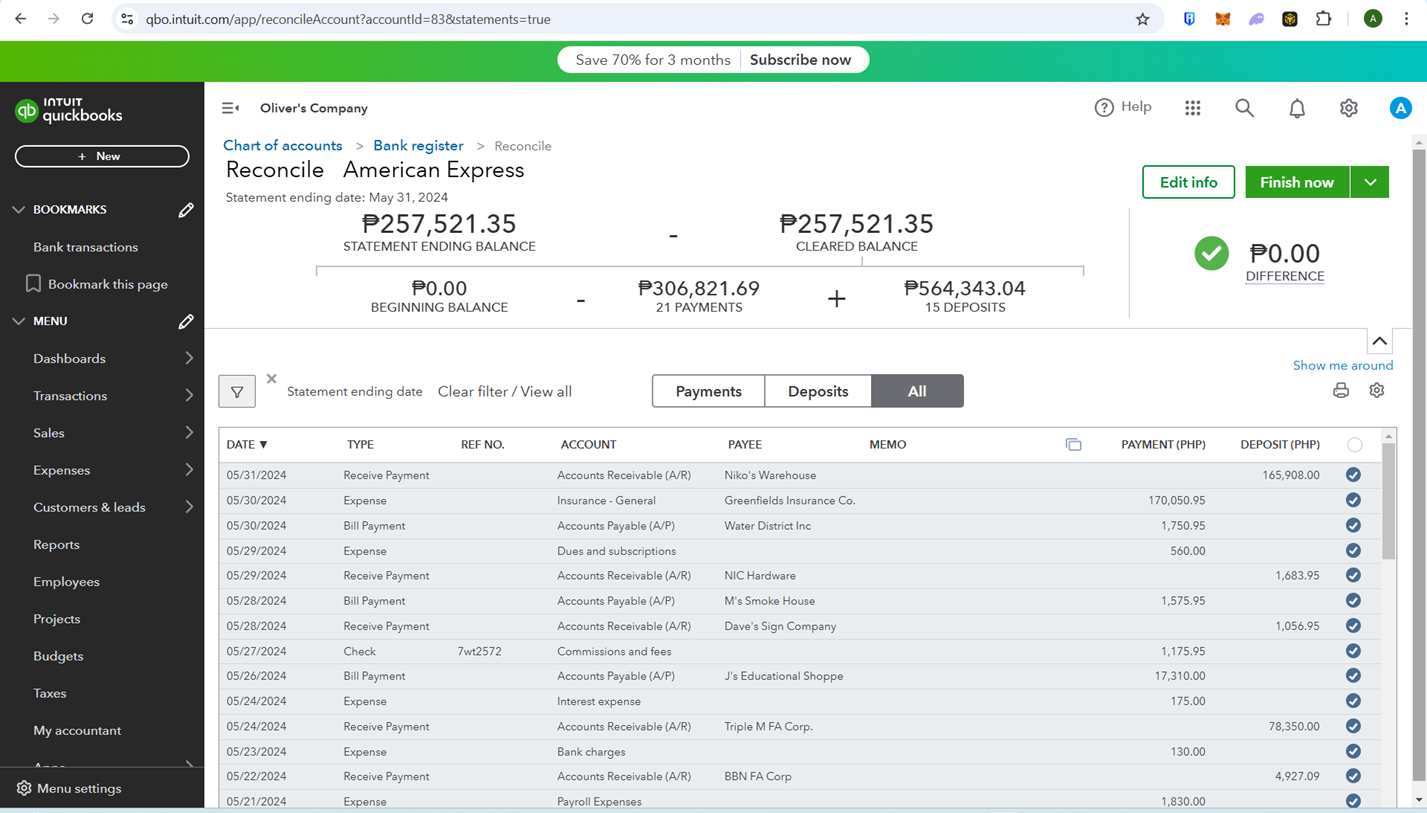Viewport: 1427px width, 813px height.
Task: Edit bookmarks with the pencil icon
Action: click(186, 210)
